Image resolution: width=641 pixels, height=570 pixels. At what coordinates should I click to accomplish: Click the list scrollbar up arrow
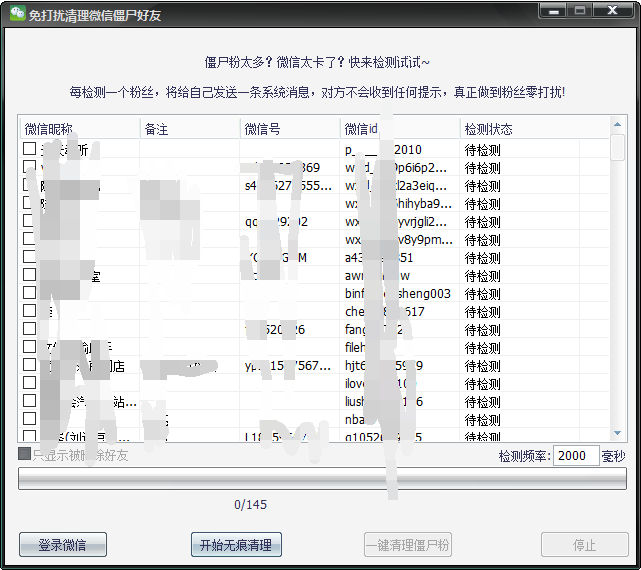617,124
